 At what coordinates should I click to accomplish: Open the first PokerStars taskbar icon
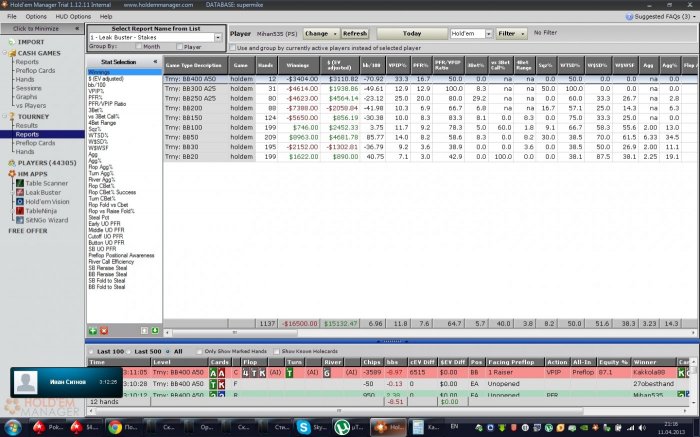tap(40, 427)
